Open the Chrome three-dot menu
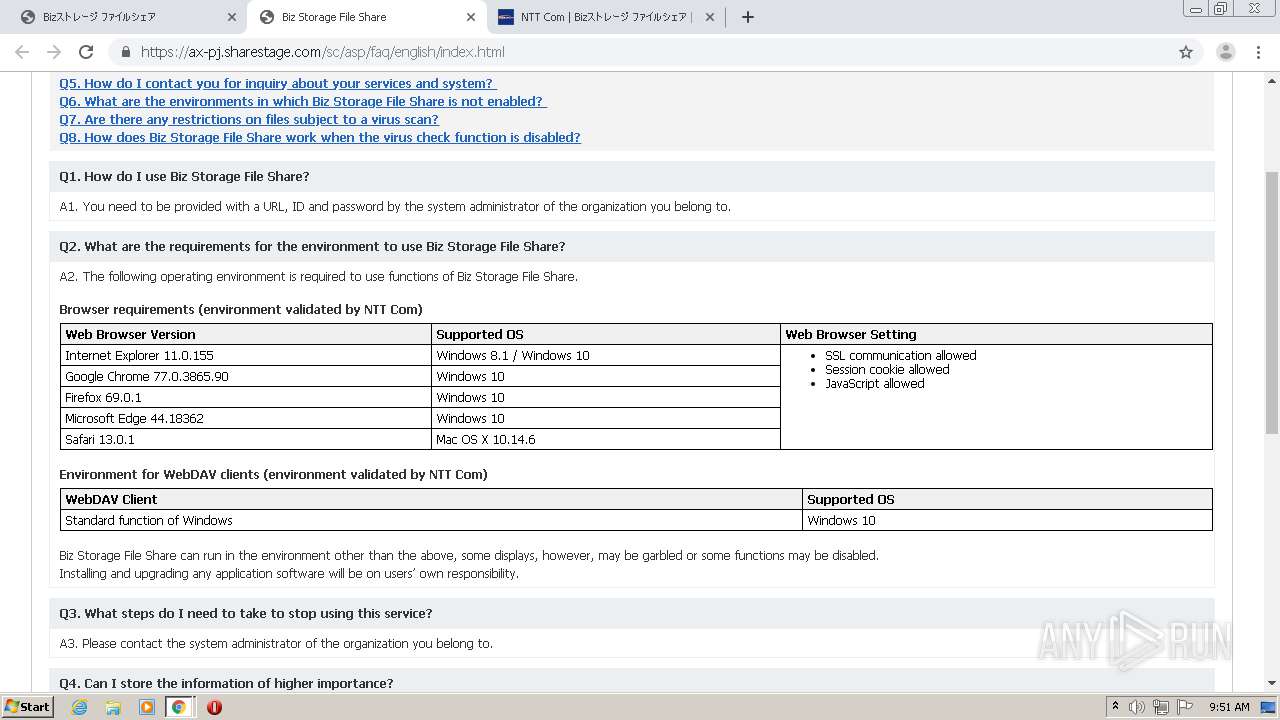This screenshot has width=1280, height=720. [x=1258, y=52]
